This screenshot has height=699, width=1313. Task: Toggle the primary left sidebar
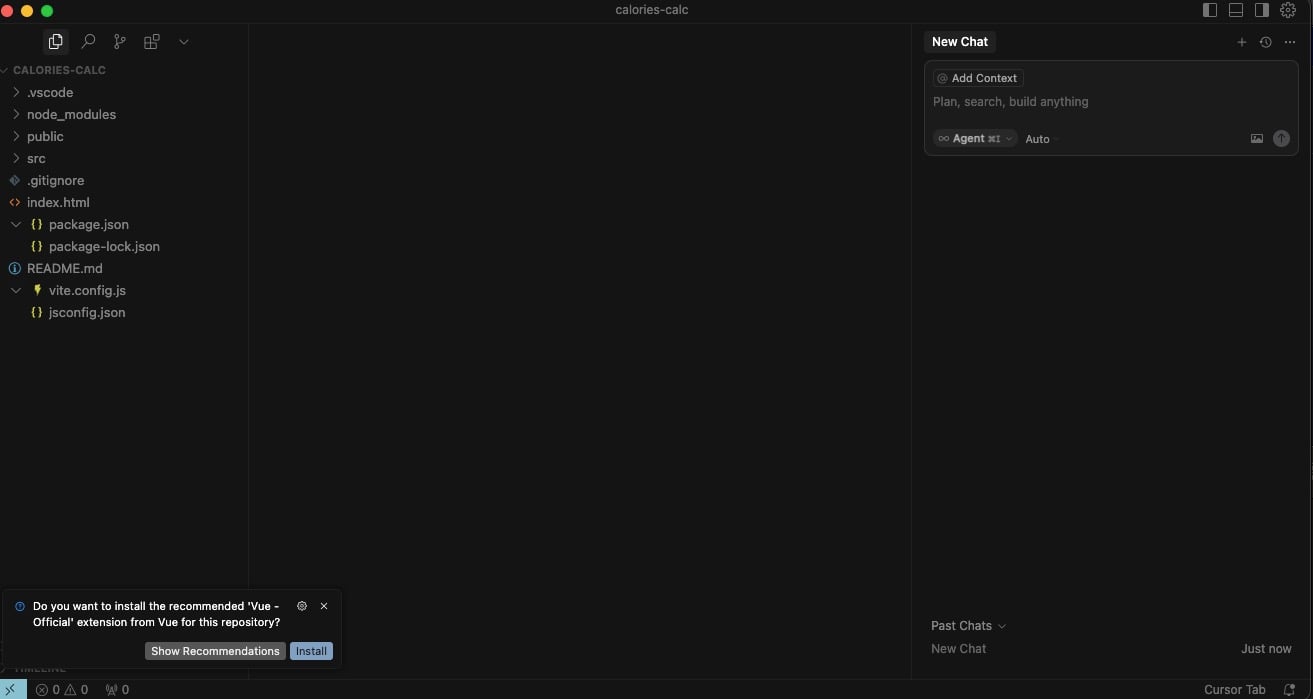click(x=1210, y=10)
